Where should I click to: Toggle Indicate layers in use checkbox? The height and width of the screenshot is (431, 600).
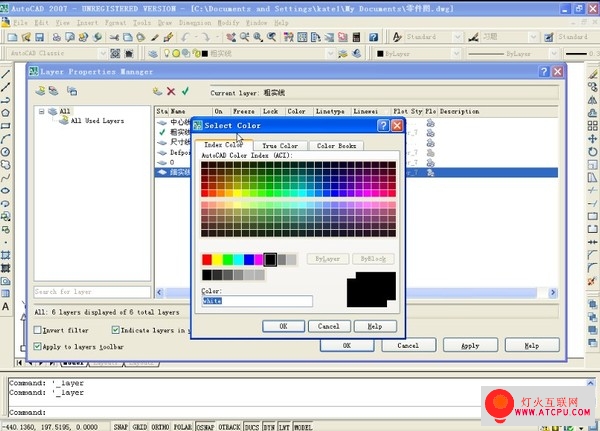coord(115,330)
